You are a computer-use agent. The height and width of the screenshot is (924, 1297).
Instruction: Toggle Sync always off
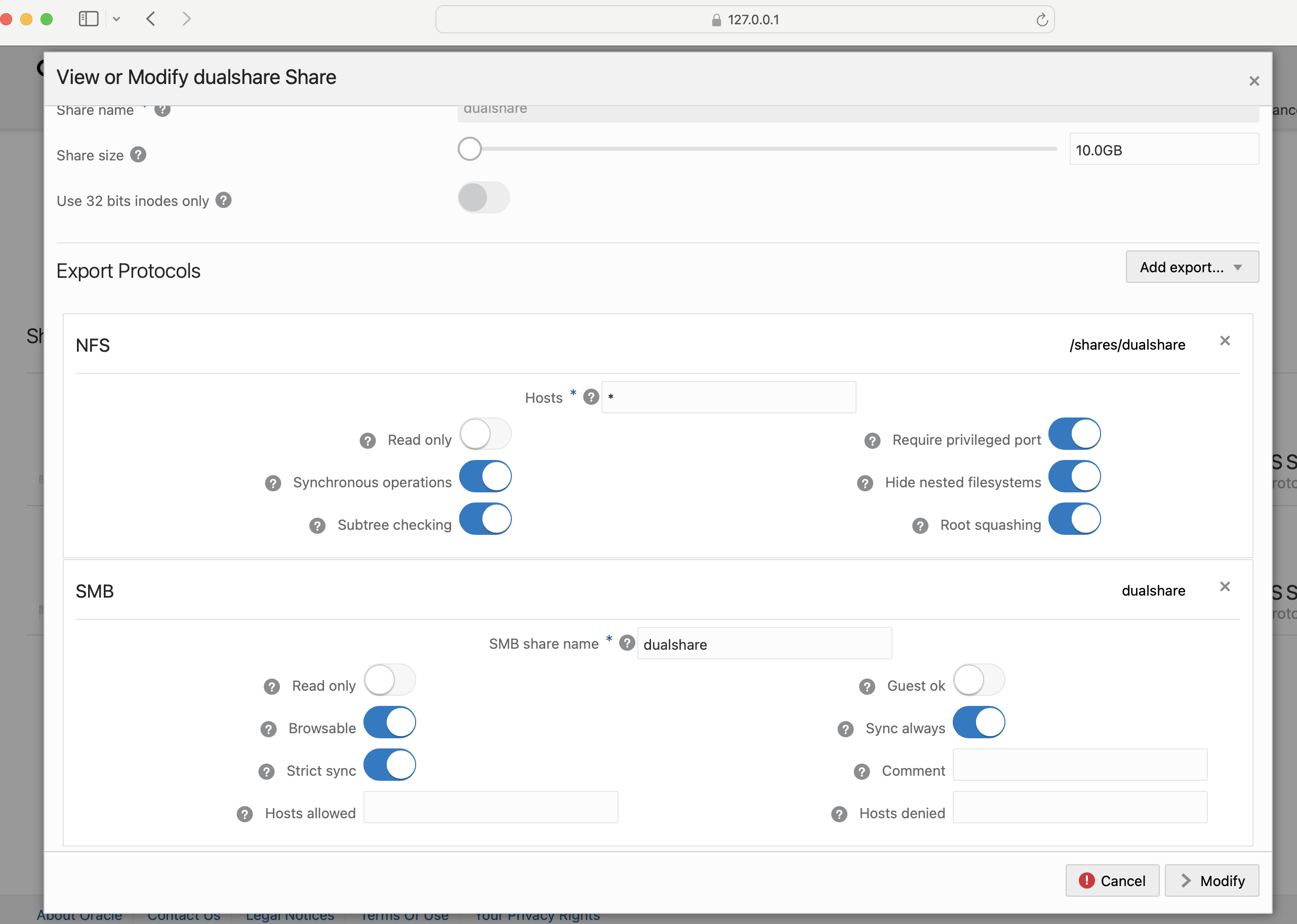click(979, 723)
